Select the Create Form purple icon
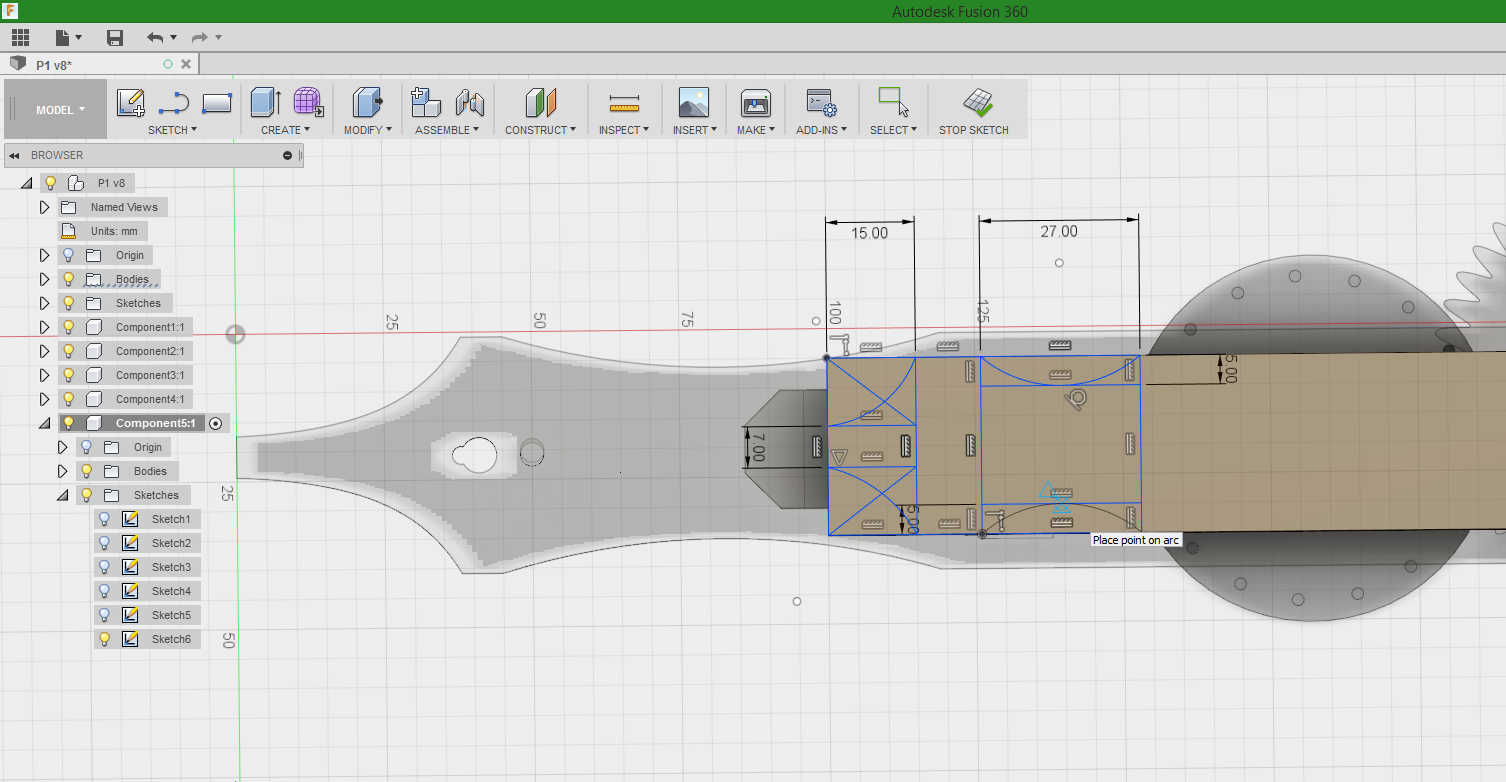This screenshot has width=1506, height=782. [x=307, y=102]
